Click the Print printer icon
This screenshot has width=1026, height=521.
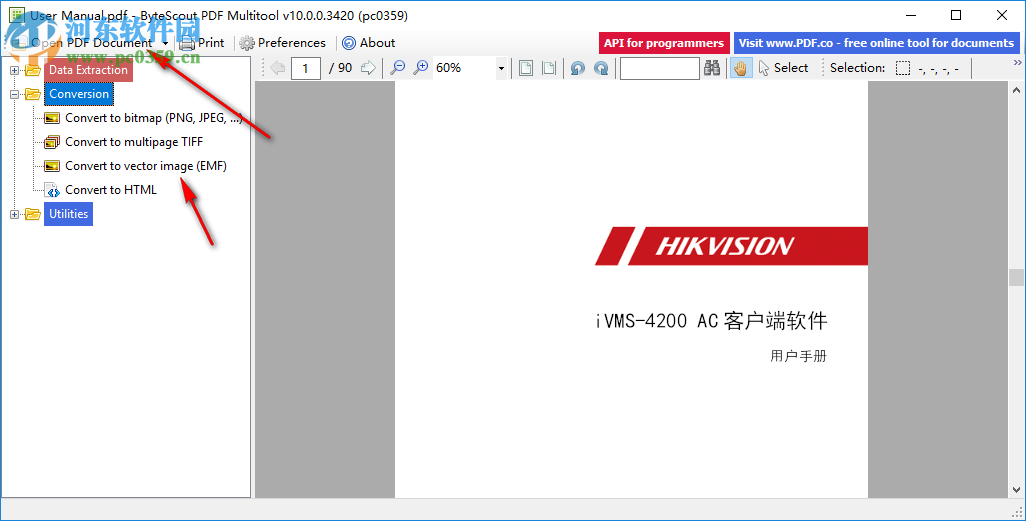(x=187, y=43)
